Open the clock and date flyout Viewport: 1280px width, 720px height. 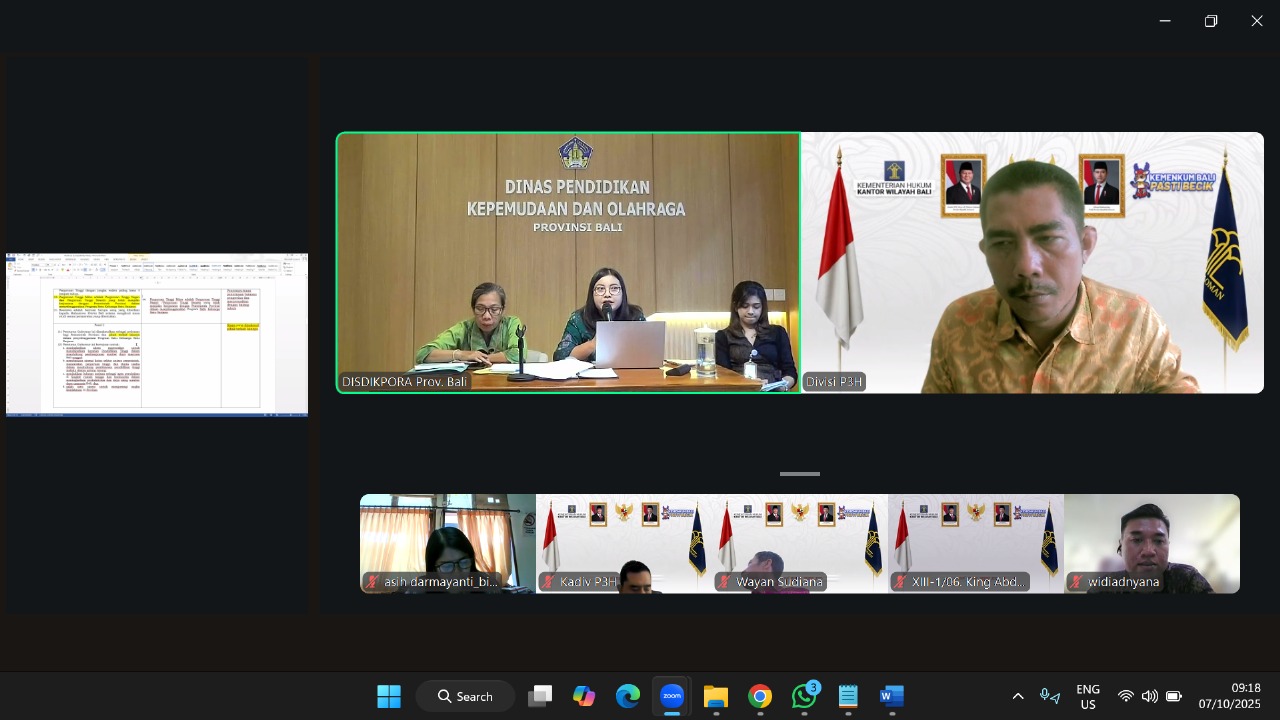[x=1232, y=696]
